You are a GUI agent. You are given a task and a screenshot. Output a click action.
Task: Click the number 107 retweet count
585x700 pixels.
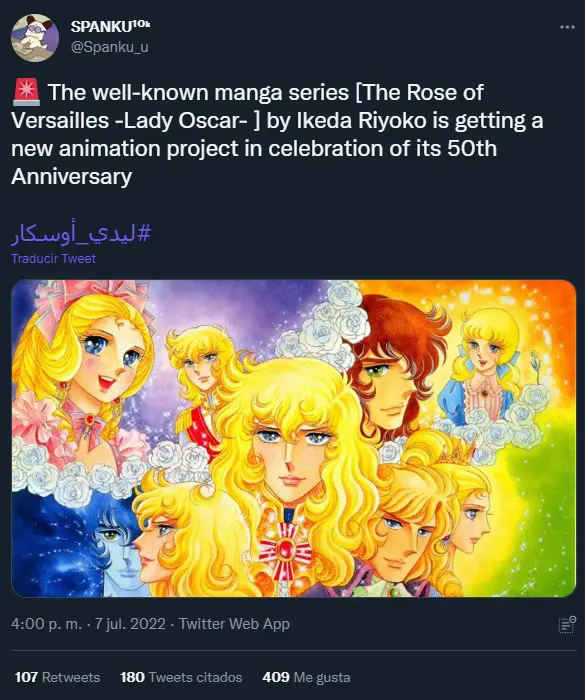point(26,677)
